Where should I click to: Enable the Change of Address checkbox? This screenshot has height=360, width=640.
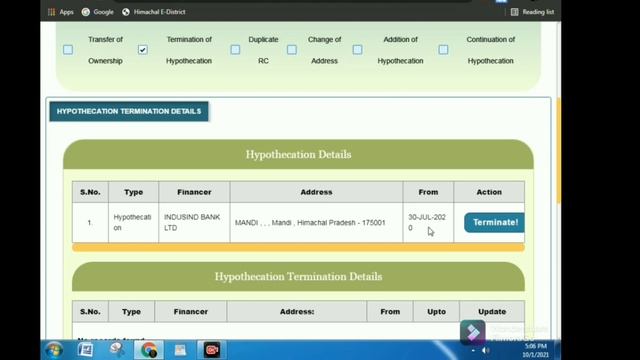click(292, 50)
